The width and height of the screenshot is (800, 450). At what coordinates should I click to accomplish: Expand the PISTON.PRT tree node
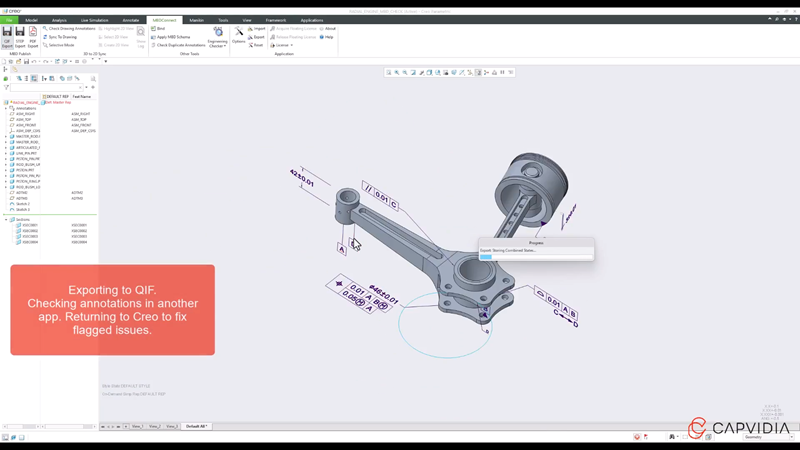(x=6, y=170)
